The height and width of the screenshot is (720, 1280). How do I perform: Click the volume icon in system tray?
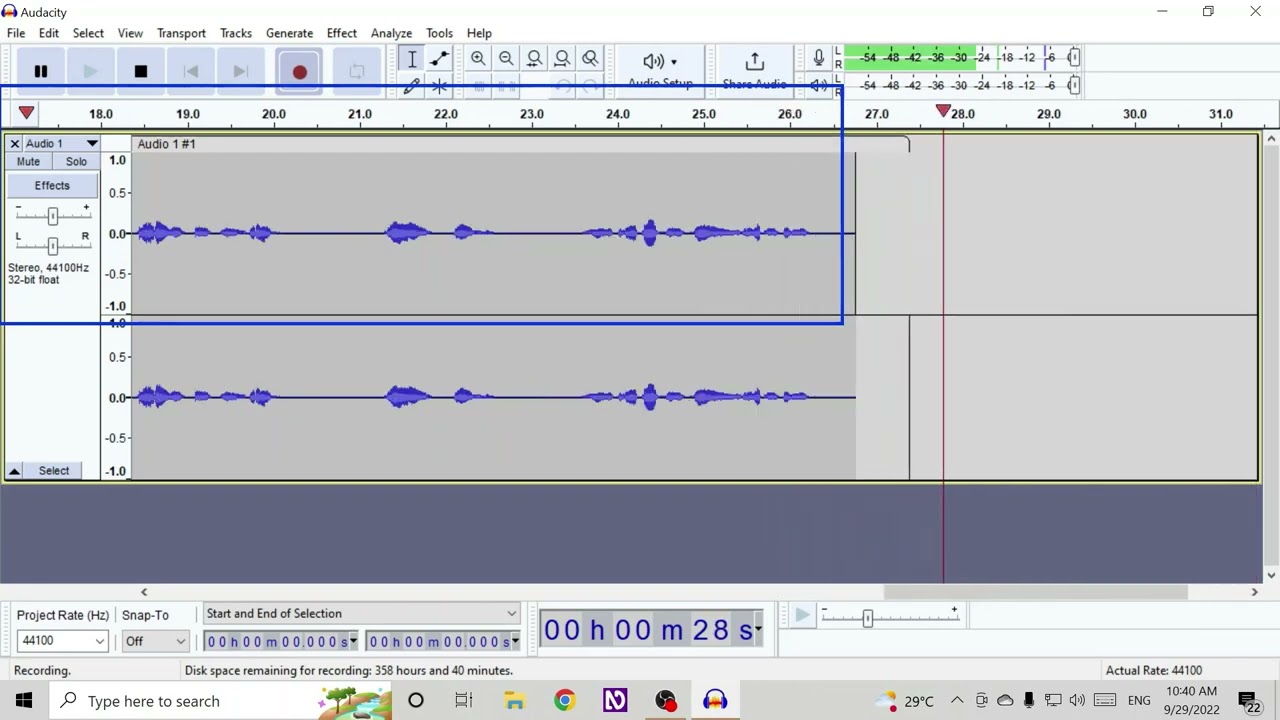pyautogui.click(x=1077, y=701)
